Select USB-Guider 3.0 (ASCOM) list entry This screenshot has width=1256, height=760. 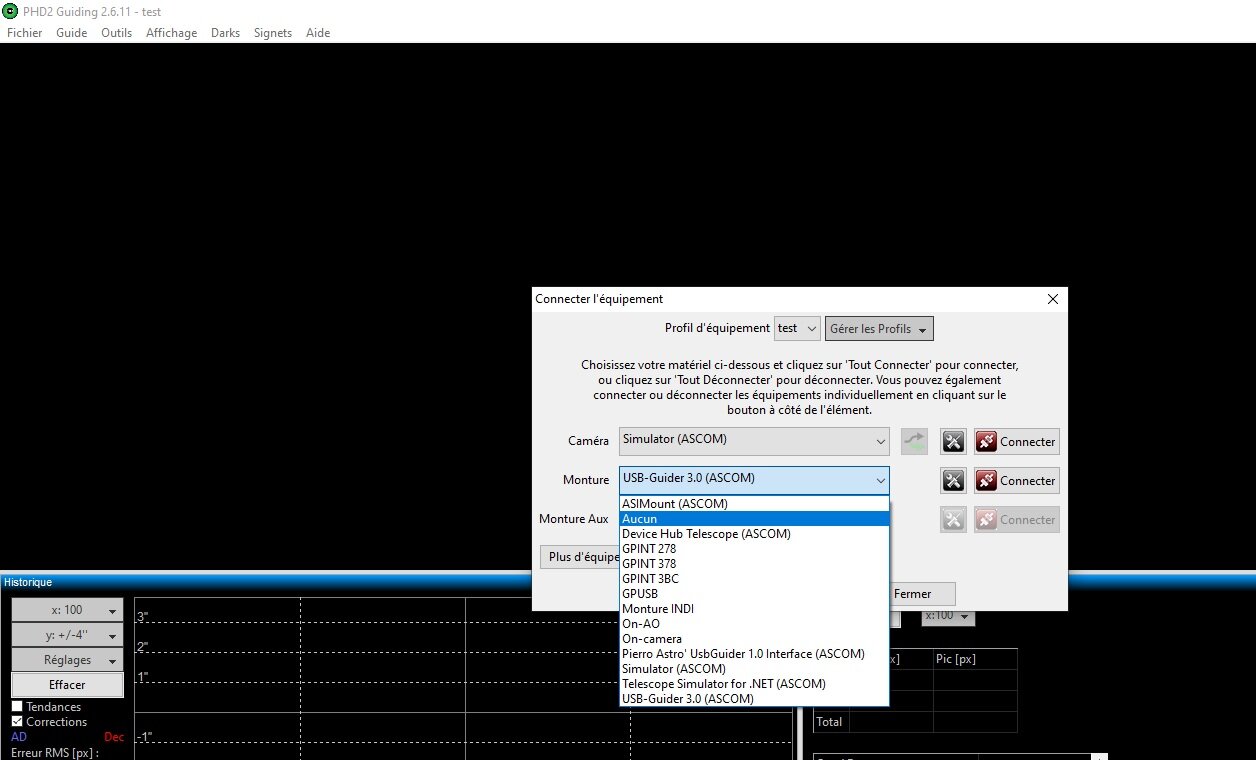pyautogui.click(x=754, y=699)
